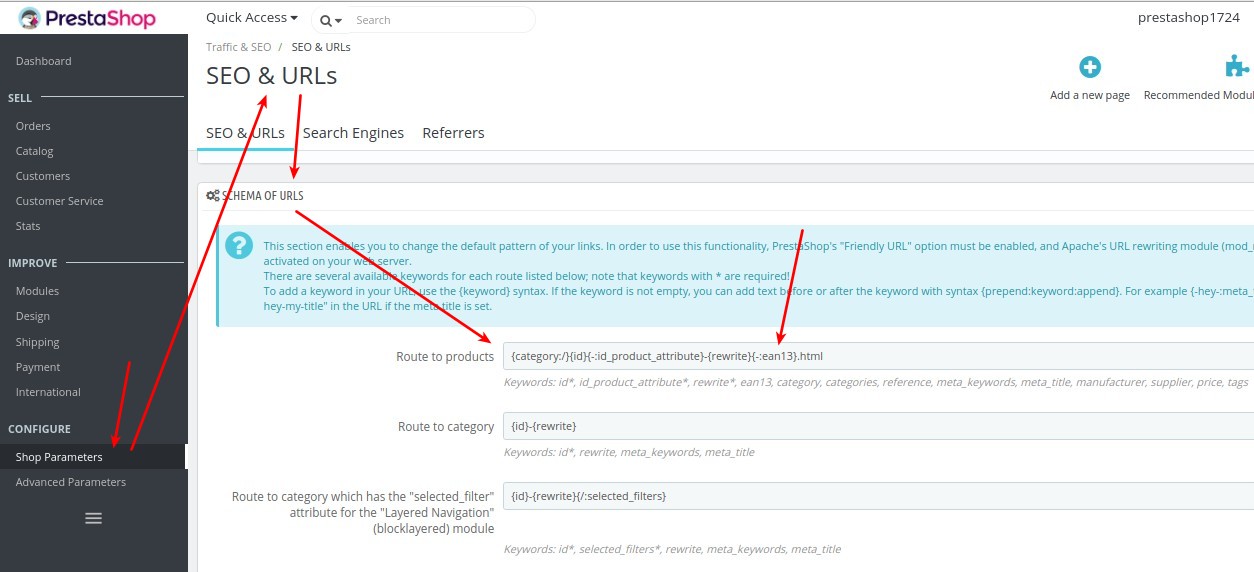This screenshot has height=572, width=1254.
Task: Click the prestashop1724 shop name link
Action: [1189, 17]
